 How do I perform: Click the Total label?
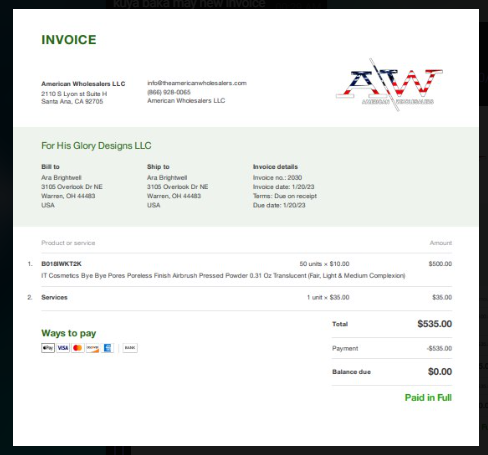[340, 324]
